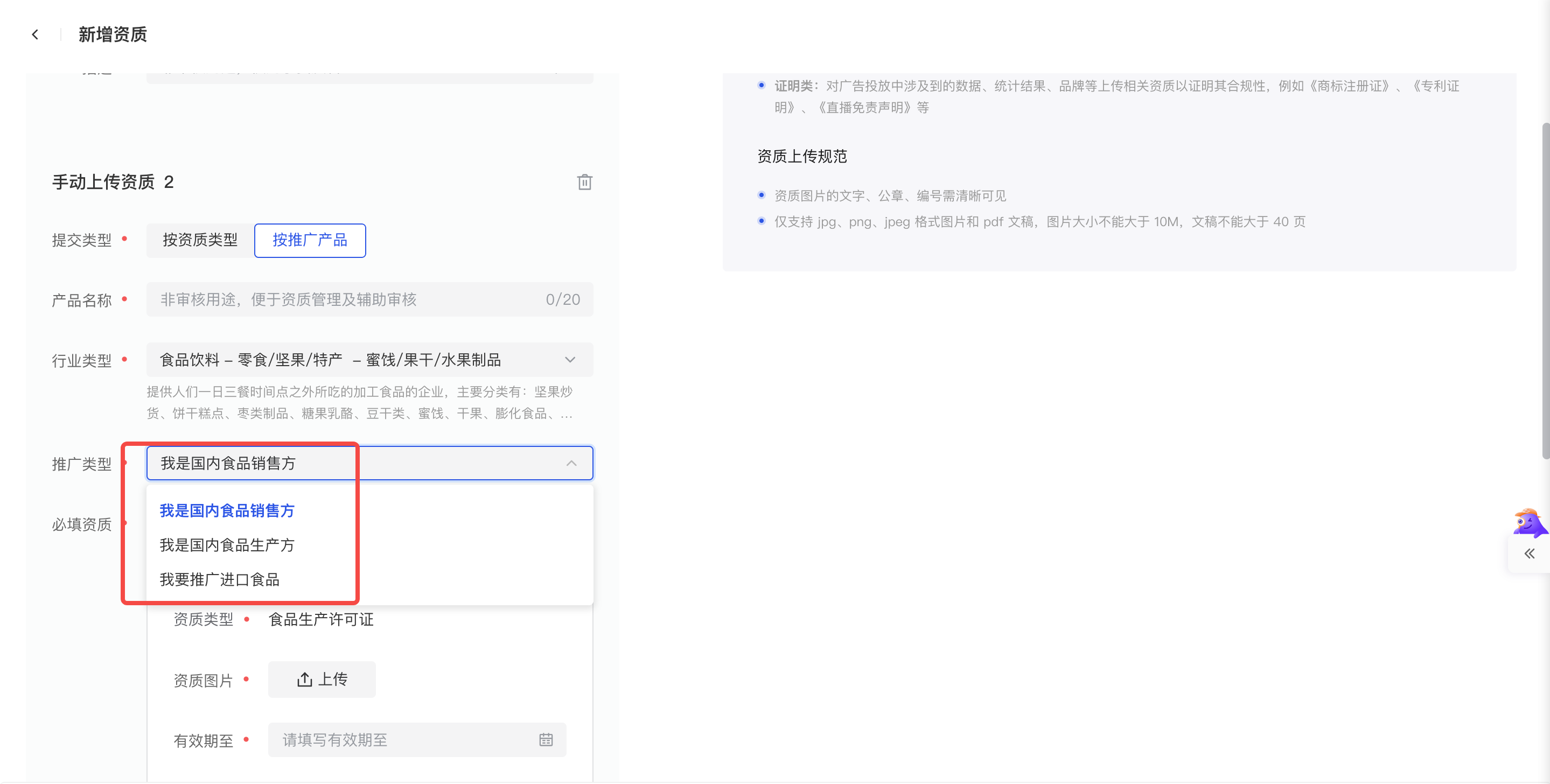This screenshot has height=784, width=1550.
Task: Click the upload icon for 资质图片
Action: point(304,680)
